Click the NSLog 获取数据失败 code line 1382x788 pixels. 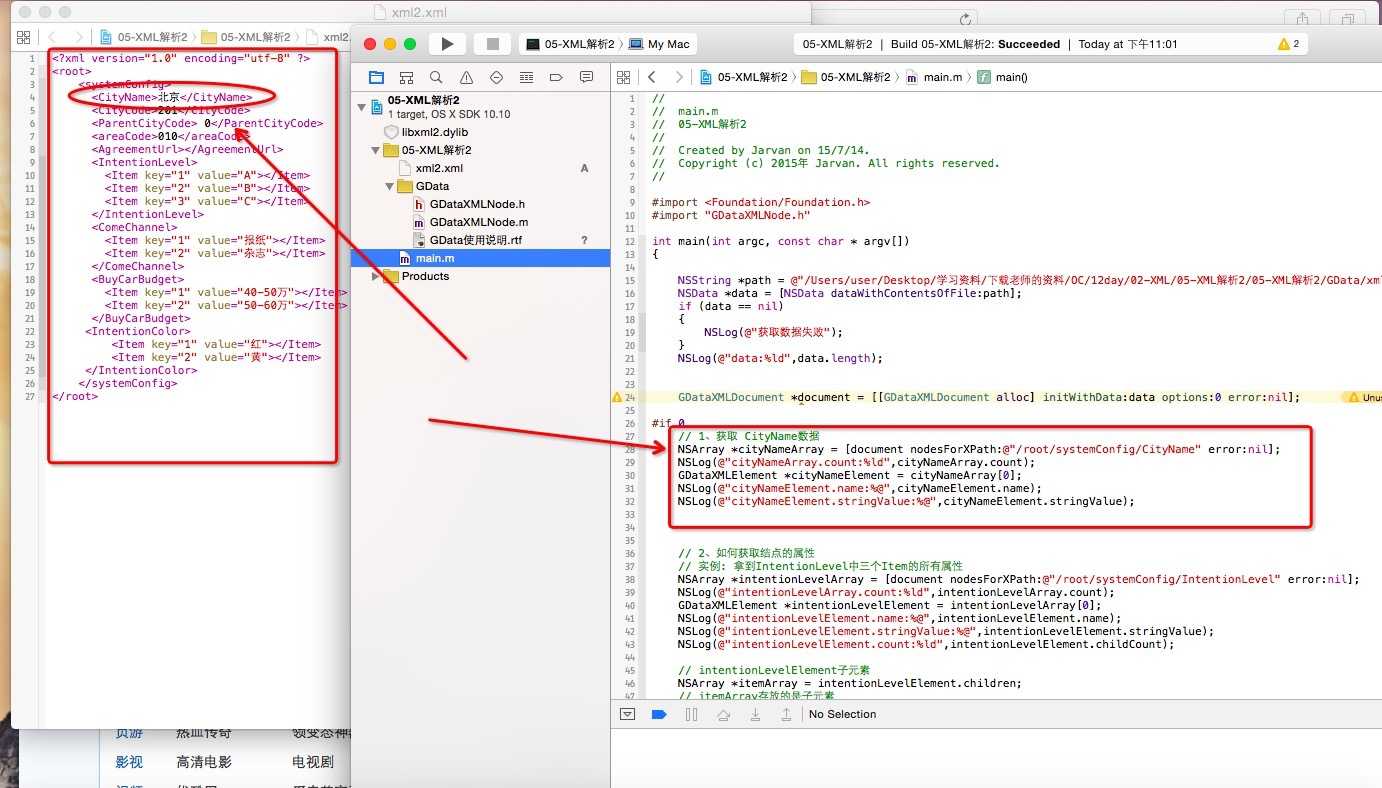(x=773, y=332)
